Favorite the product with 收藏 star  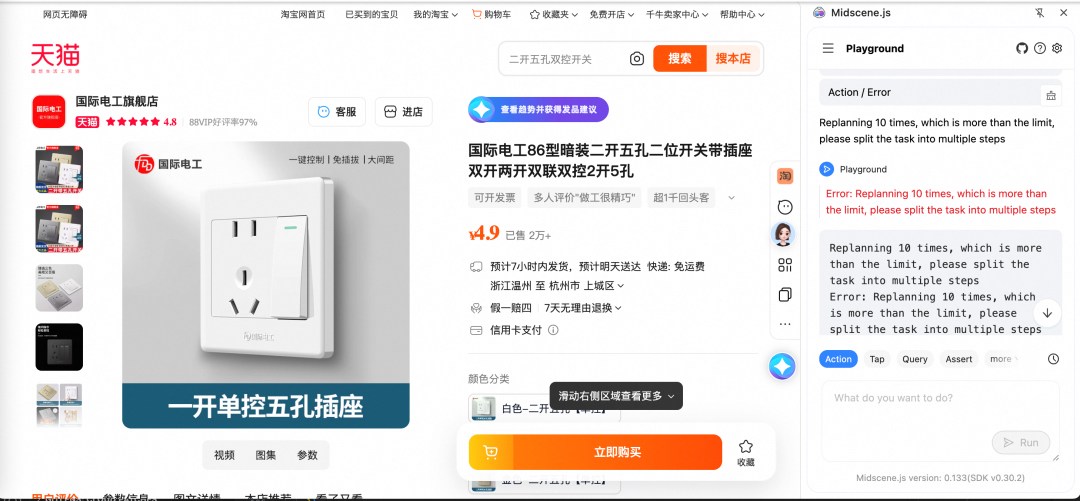click(746, 452)
